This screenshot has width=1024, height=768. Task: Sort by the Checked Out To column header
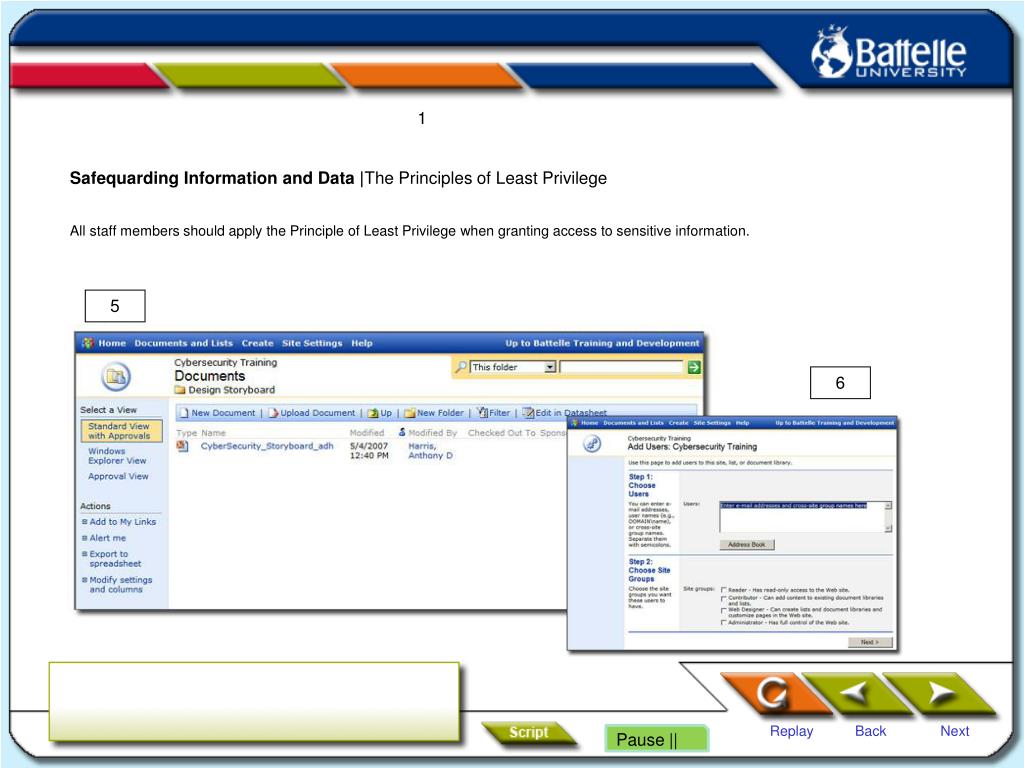pyautogui.click(x=502, y=432)
